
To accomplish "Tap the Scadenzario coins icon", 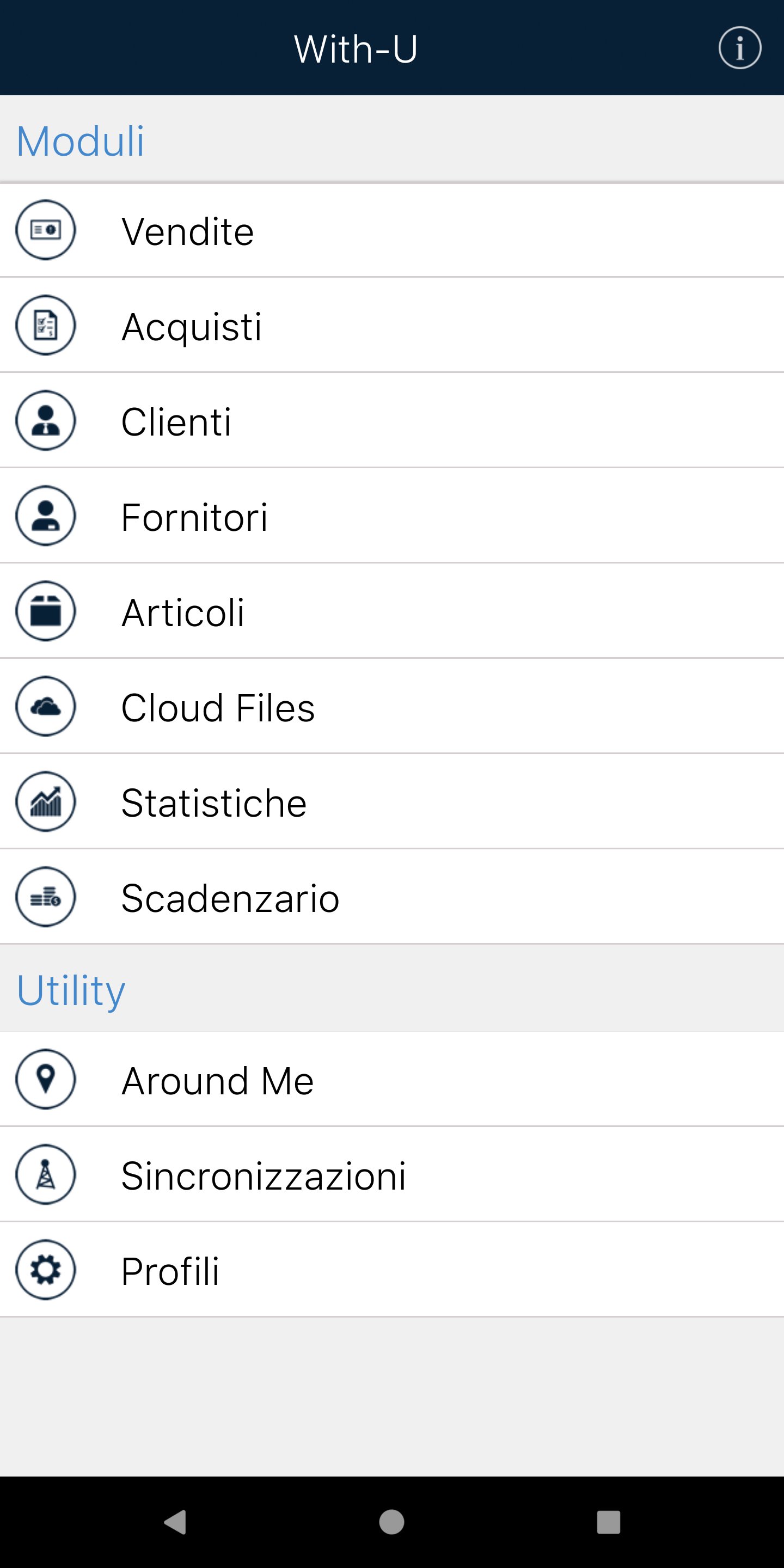I will (x=46, y=897).
